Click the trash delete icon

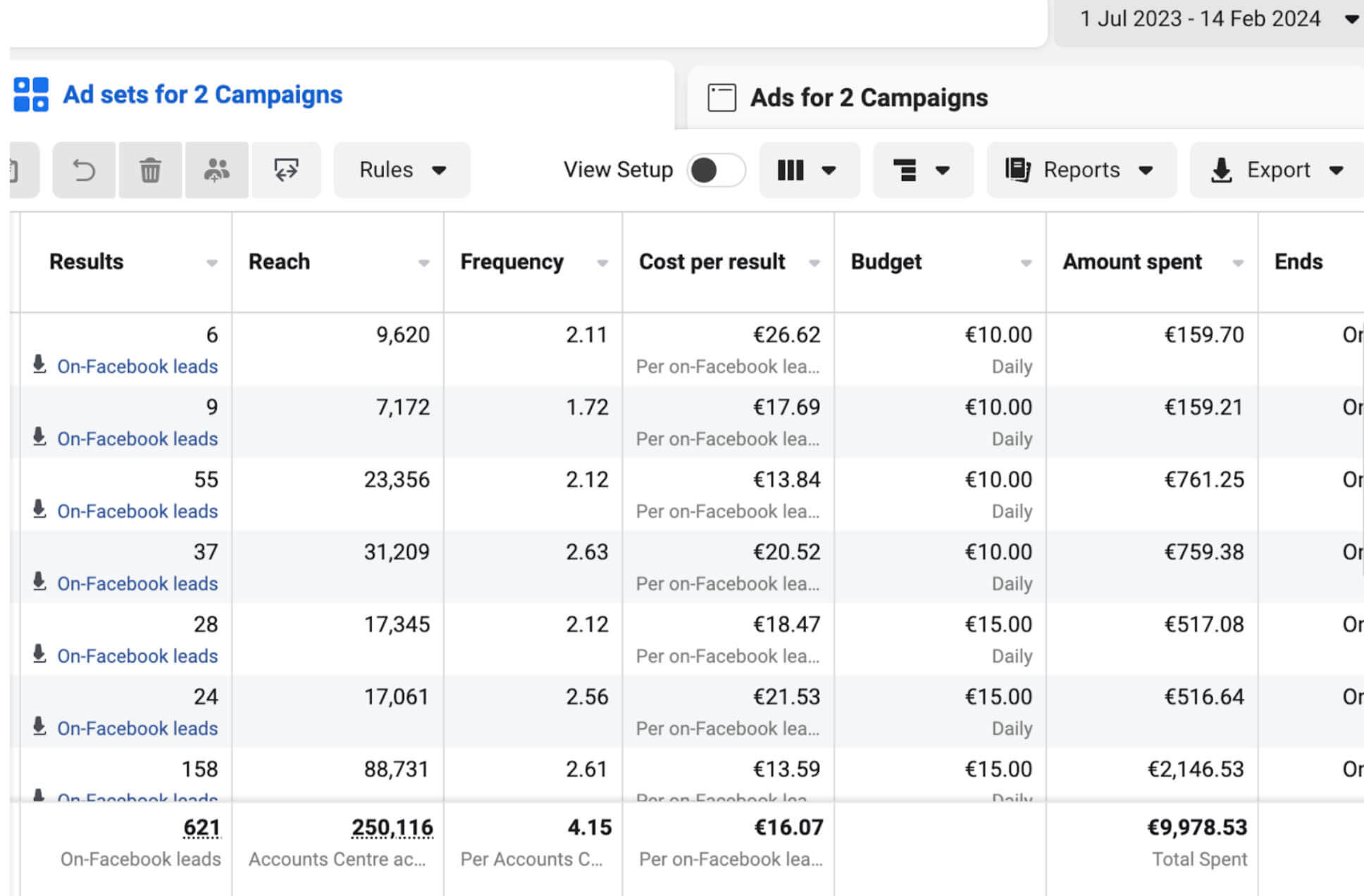(150, 170)
